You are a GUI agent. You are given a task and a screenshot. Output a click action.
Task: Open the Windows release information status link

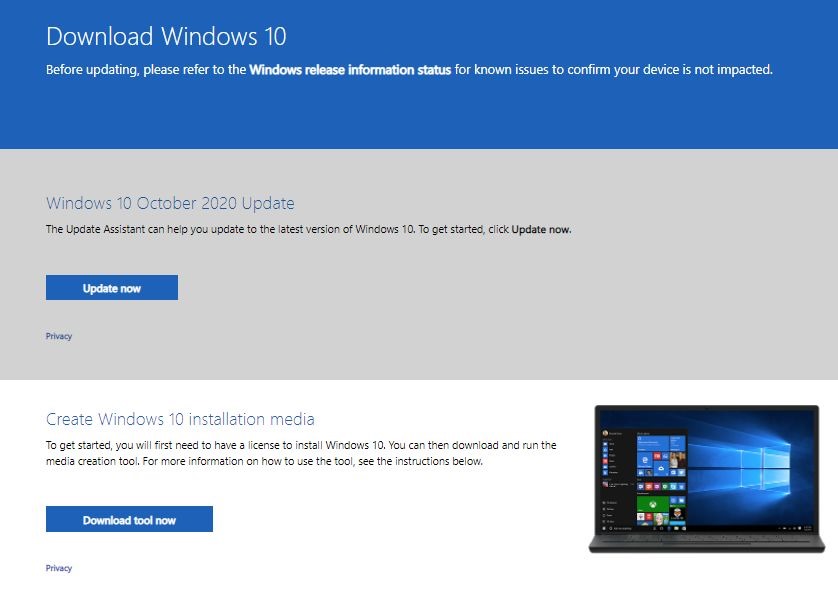coord(350,70)
